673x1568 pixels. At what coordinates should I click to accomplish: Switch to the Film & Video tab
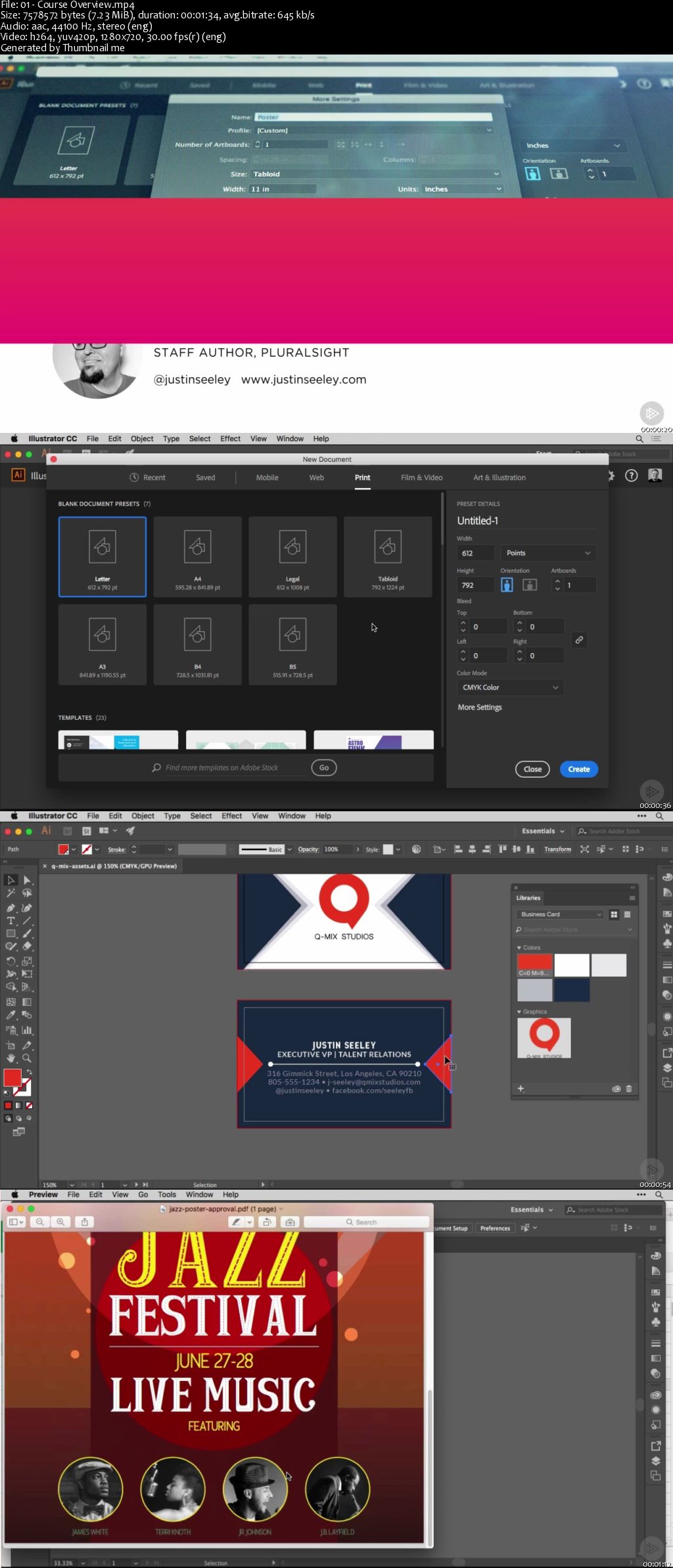tap(421, 478)
